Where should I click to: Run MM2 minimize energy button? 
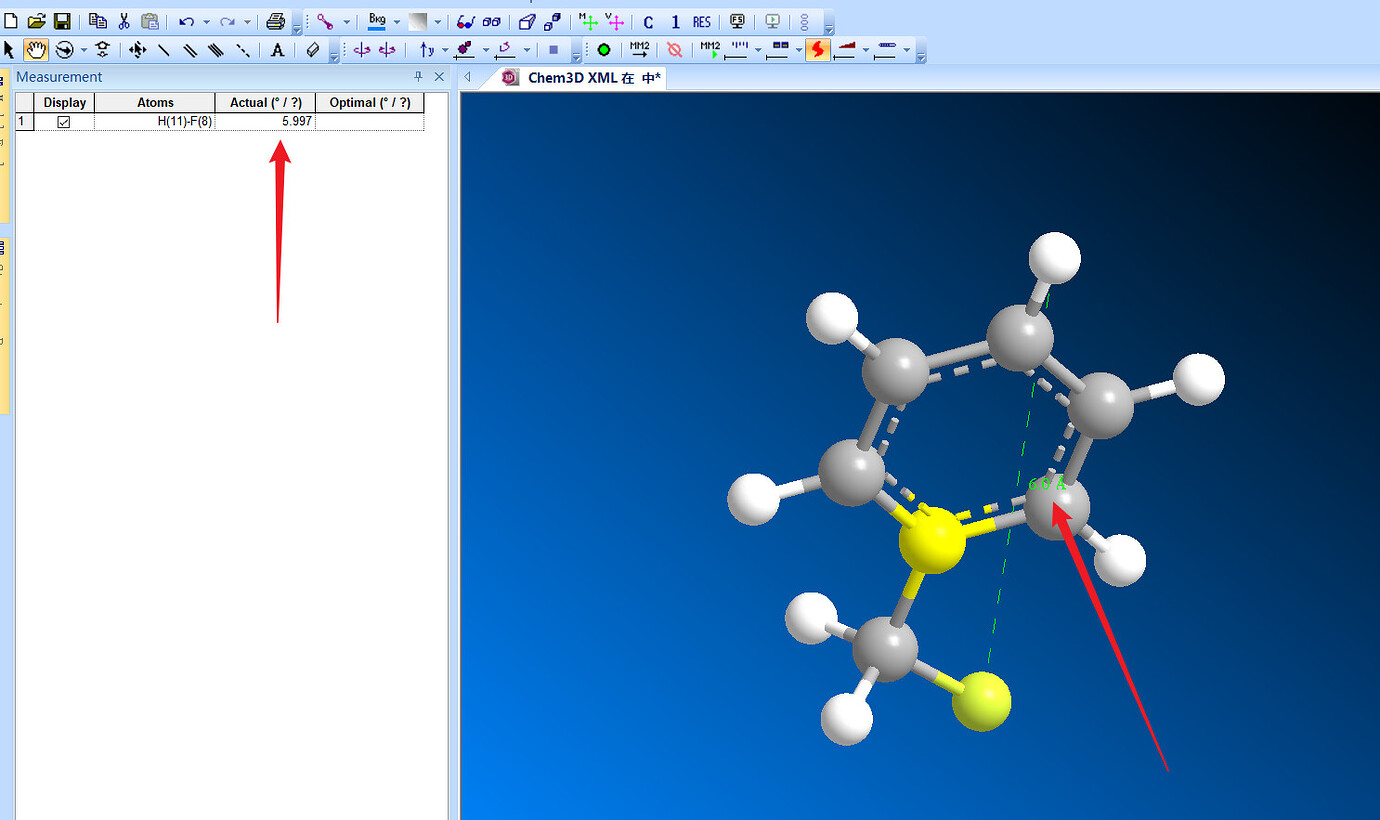tap(640, 49)
